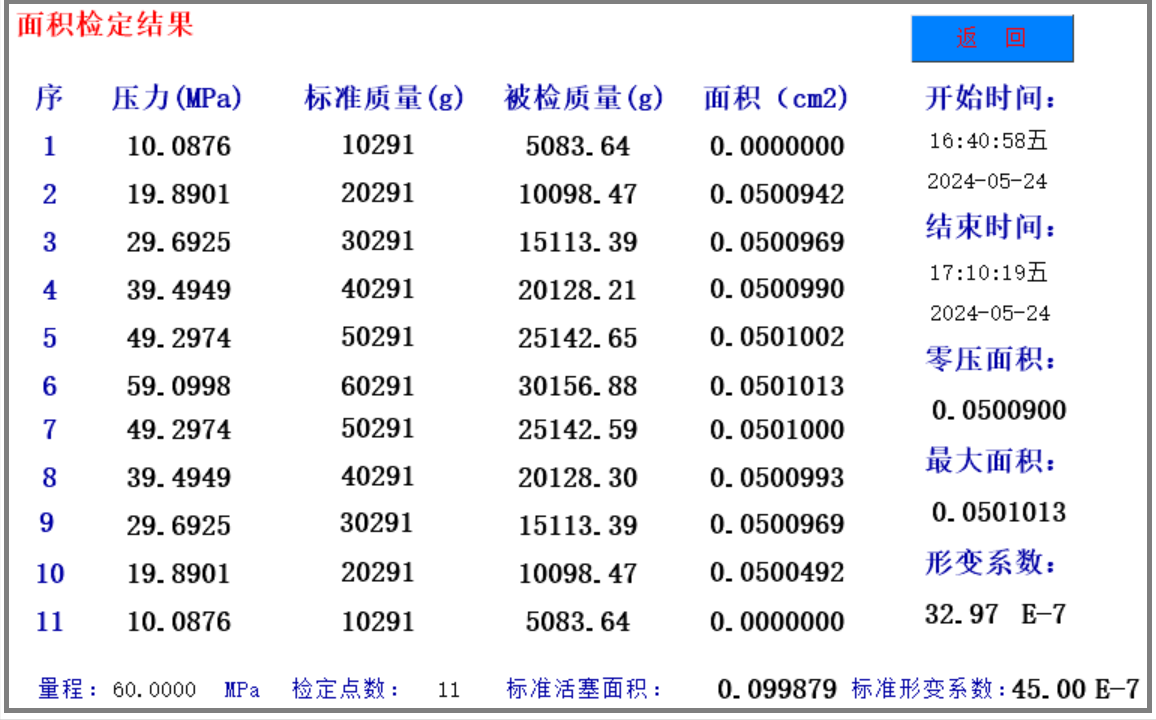Select standard mass 10291 in row 1
Screen dimensions: 1156x720
coord(377,144)
